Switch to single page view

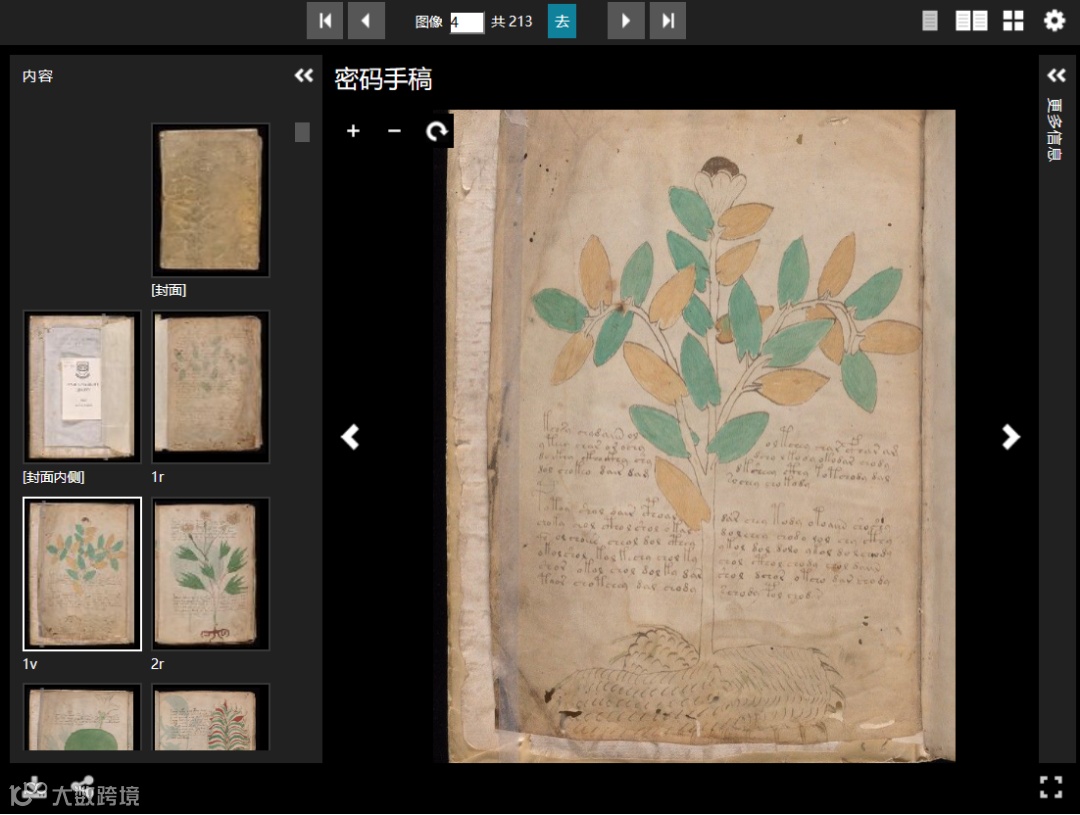pyautogui.click(x=930, y=21)
